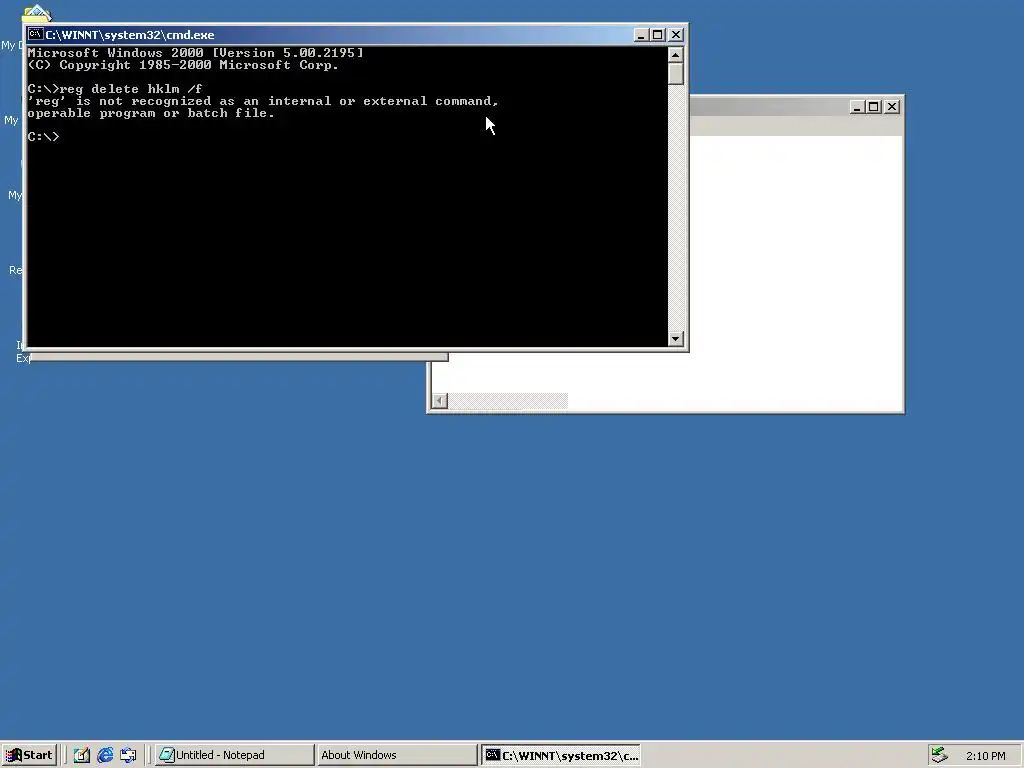Minimize the background Notepad window
Screen dimensions: 1024x768
[x=857, y=107]
